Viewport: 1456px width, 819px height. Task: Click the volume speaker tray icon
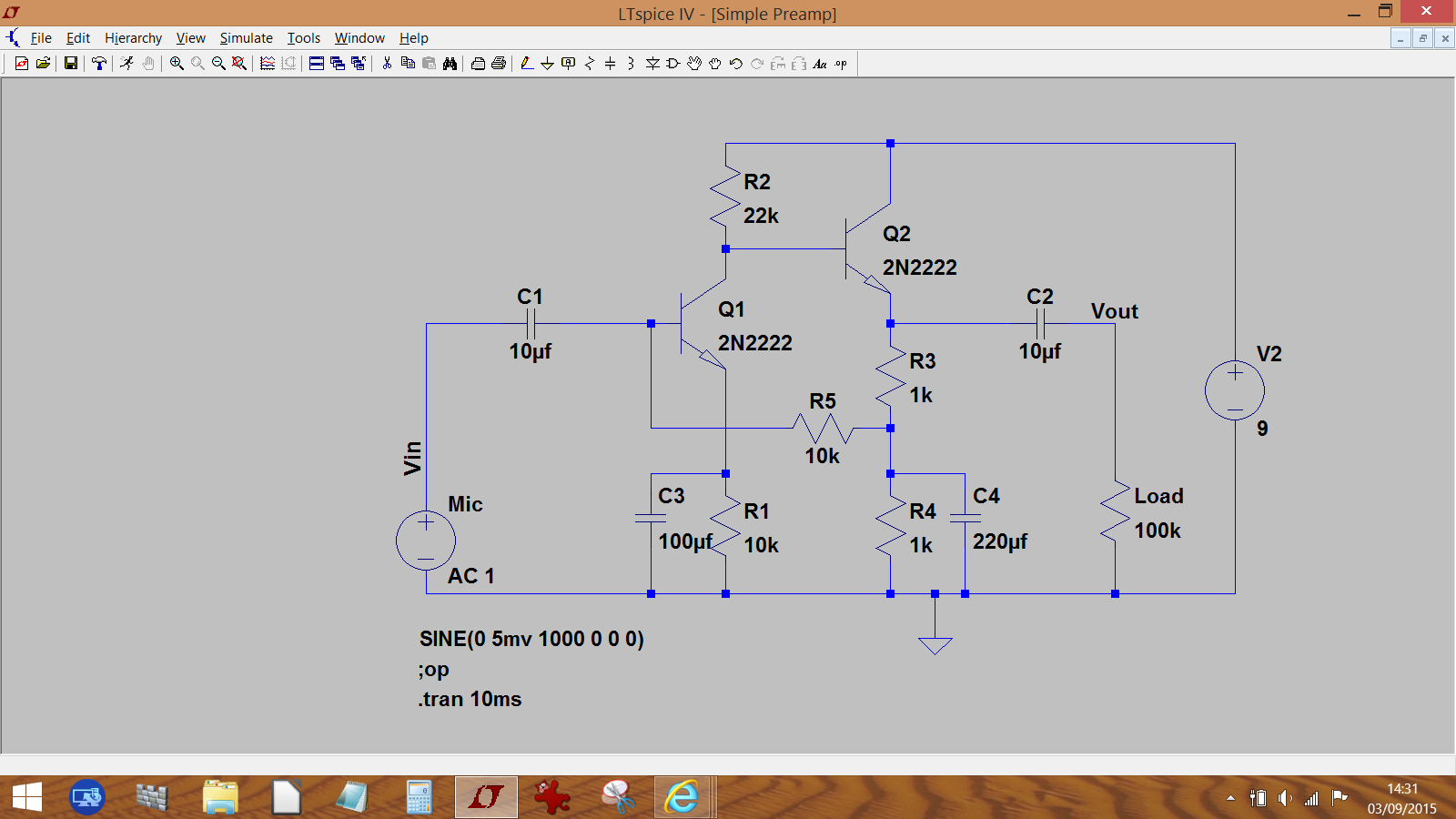1285,798
